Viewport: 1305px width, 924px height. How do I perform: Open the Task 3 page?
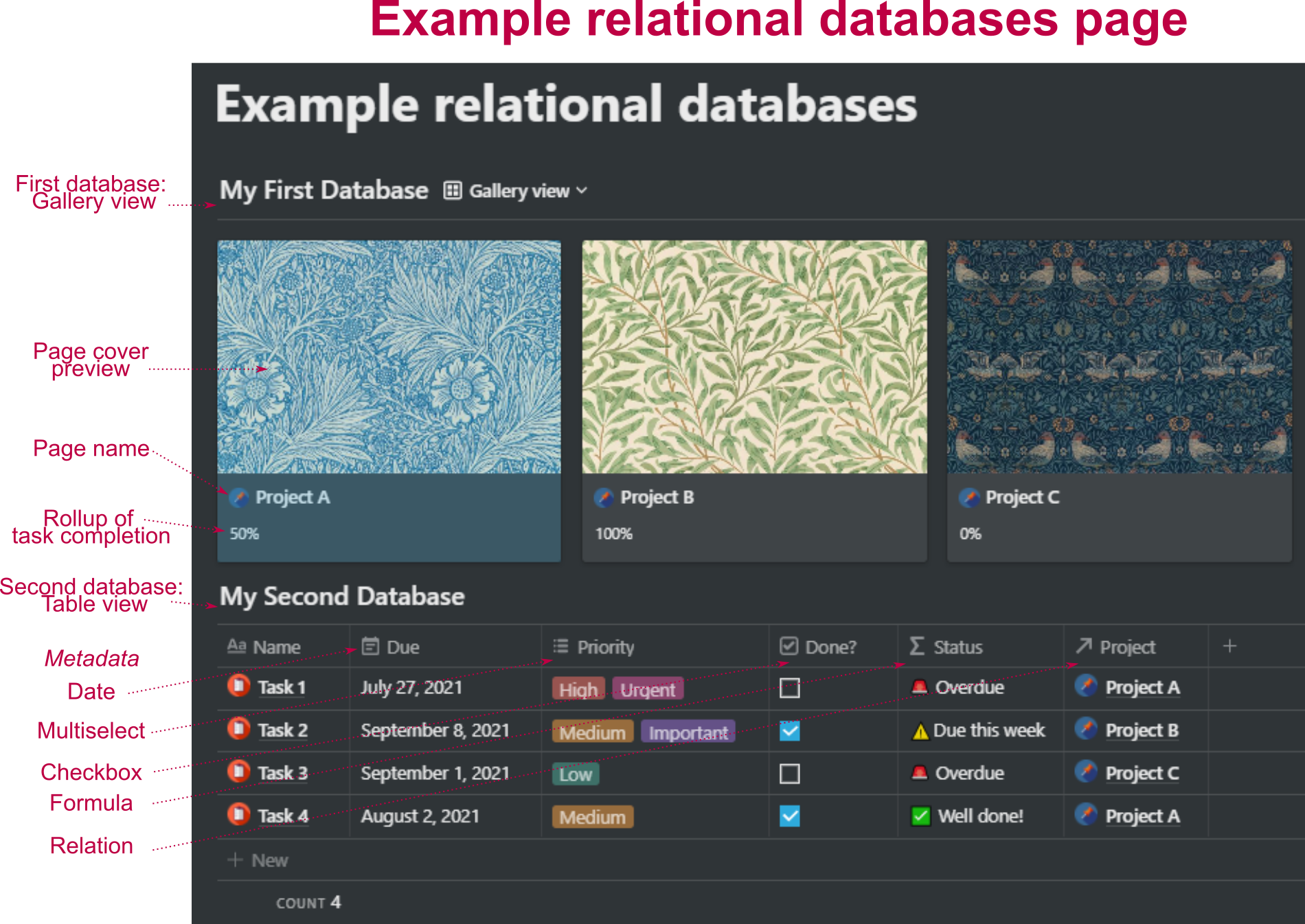283,773
